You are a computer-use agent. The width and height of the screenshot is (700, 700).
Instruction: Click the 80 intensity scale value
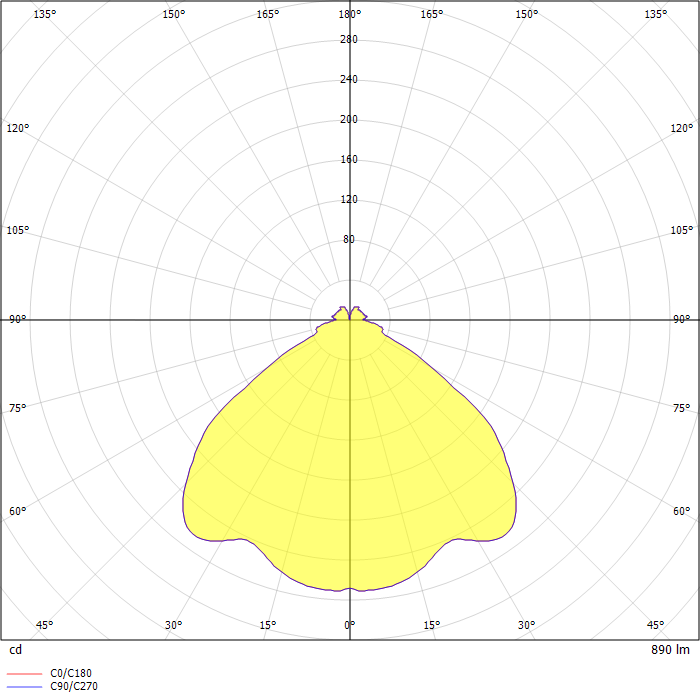(349, 239)
